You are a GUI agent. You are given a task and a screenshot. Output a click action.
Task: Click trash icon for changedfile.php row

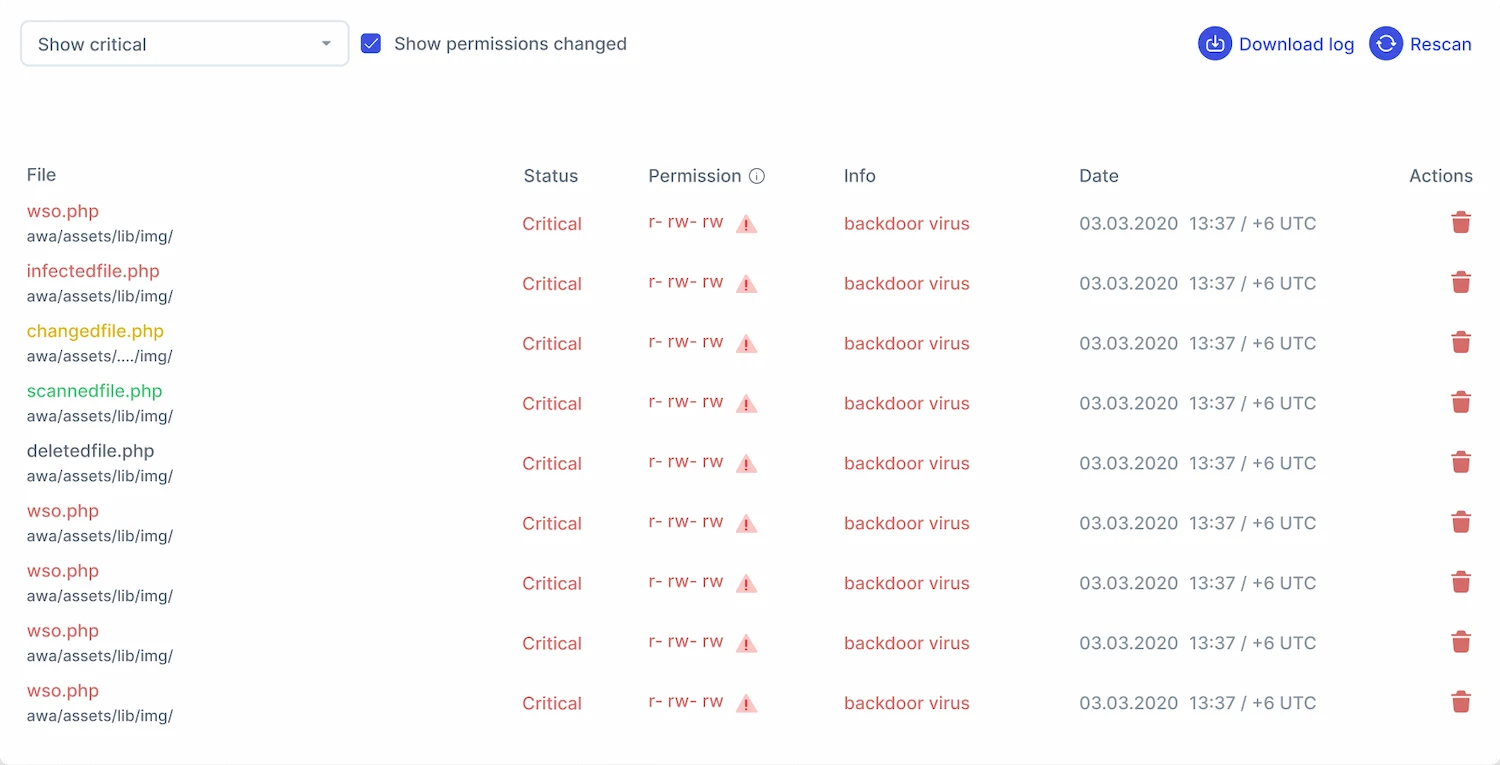[x=1460, y=343]
